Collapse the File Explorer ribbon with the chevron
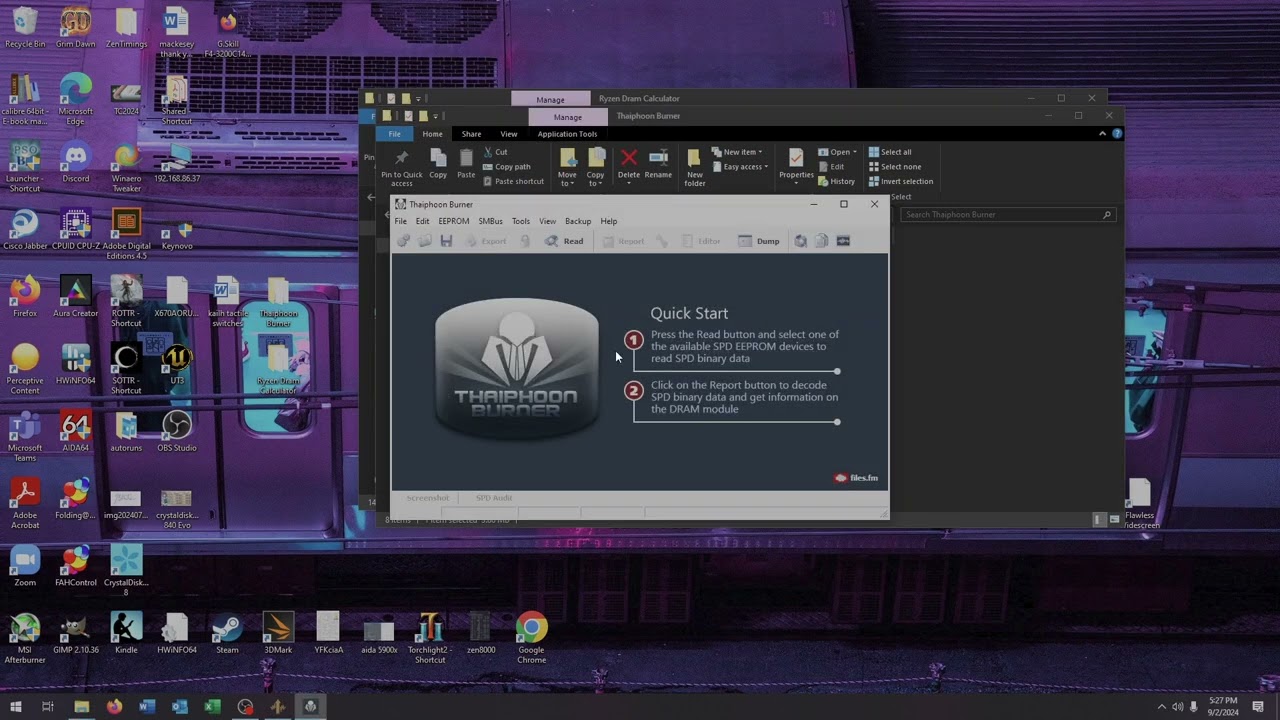Screen dimensions: 1280x720 tap(1103, 134)
